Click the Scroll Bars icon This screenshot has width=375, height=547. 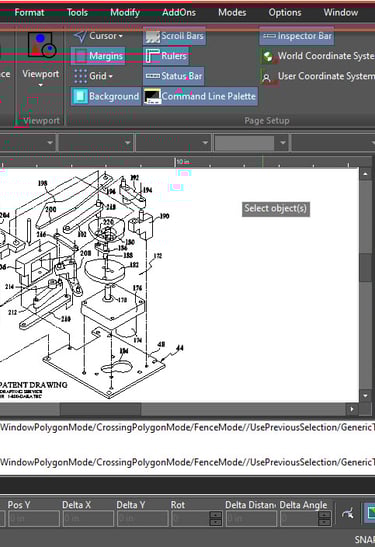click(x=152, y=36)
